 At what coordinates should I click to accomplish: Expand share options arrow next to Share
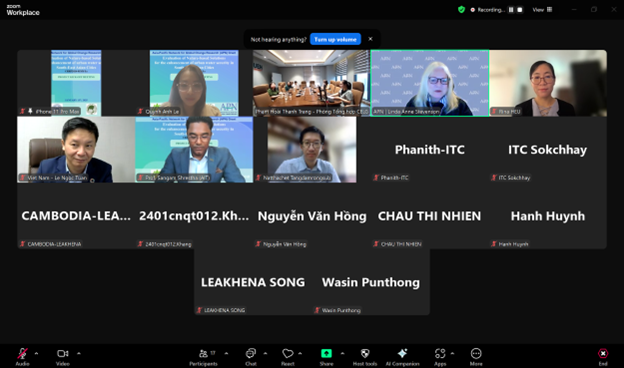click(342, 353)
